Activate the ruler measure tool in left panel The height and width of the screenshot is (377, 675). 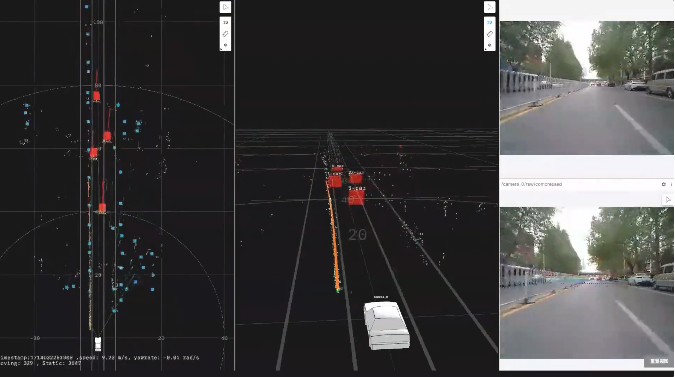click(225, 34)
